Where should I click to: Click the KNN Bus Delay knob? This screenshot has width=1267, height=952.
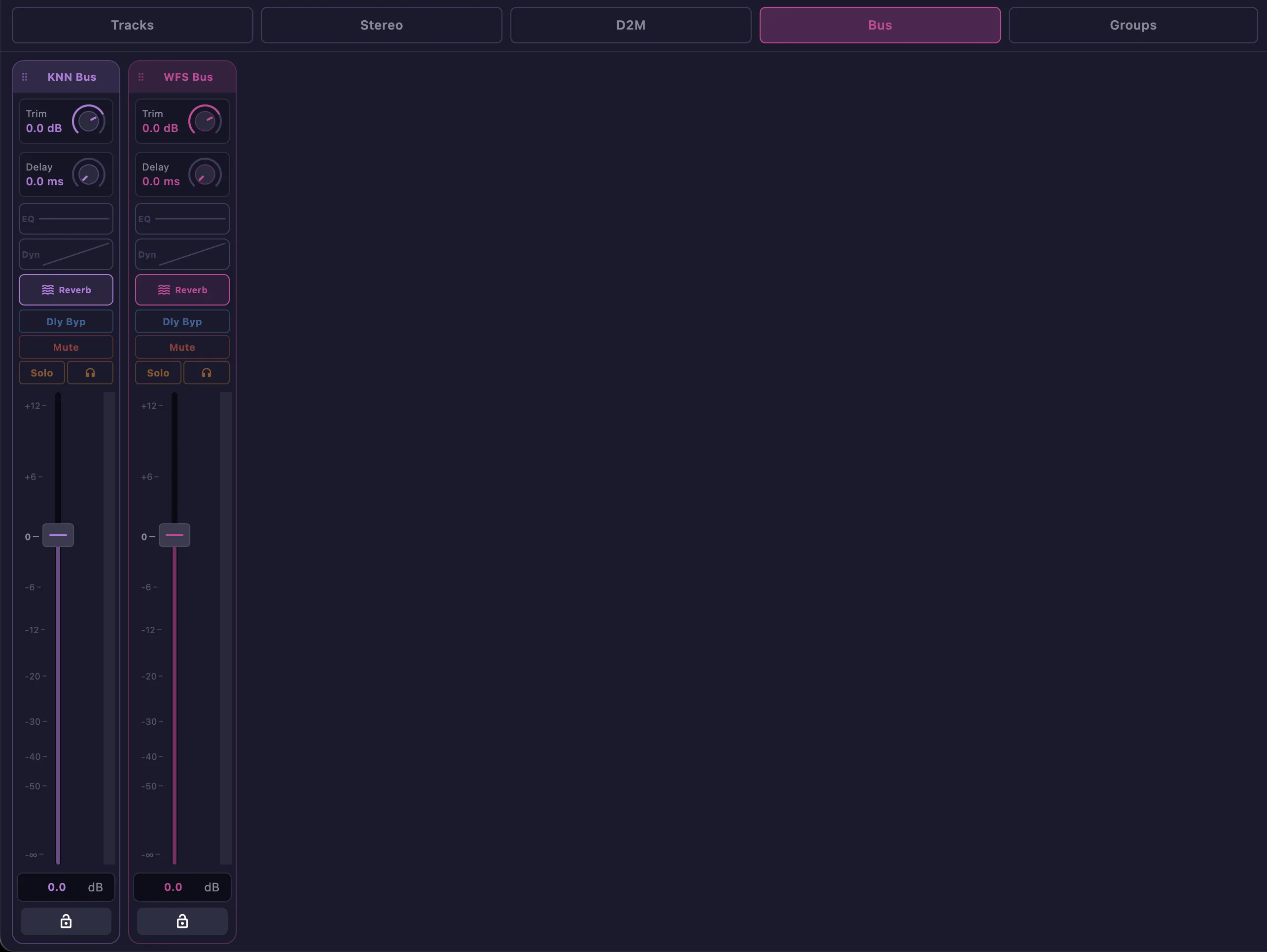pos(88,174)
